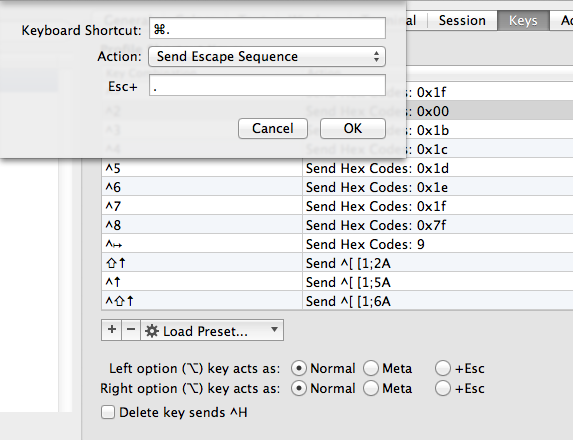
Task: Select the ^8 key mapping row
Action: tap(337, 225)
